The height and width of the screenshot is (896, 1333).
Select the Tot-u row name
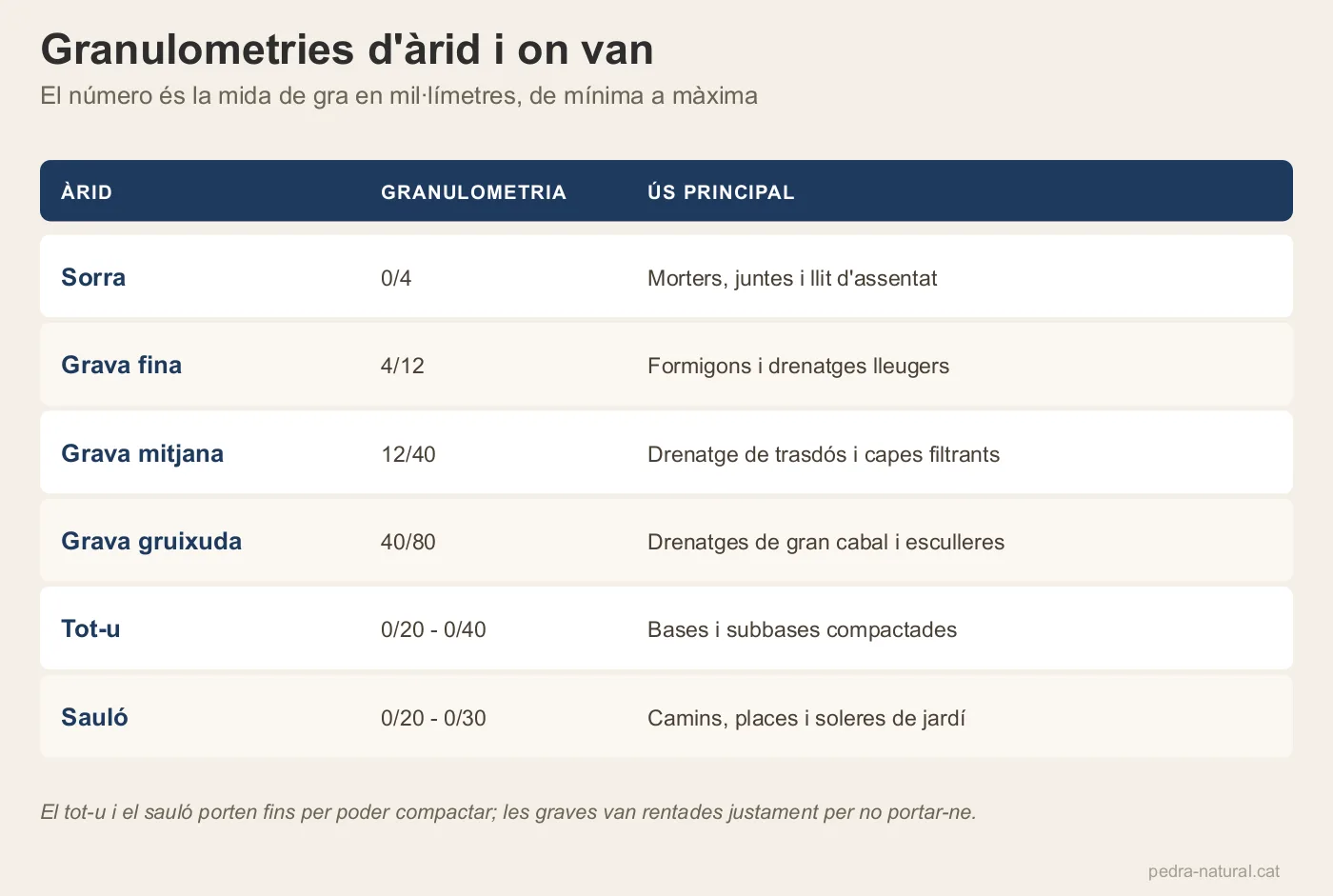pos(90,628)
